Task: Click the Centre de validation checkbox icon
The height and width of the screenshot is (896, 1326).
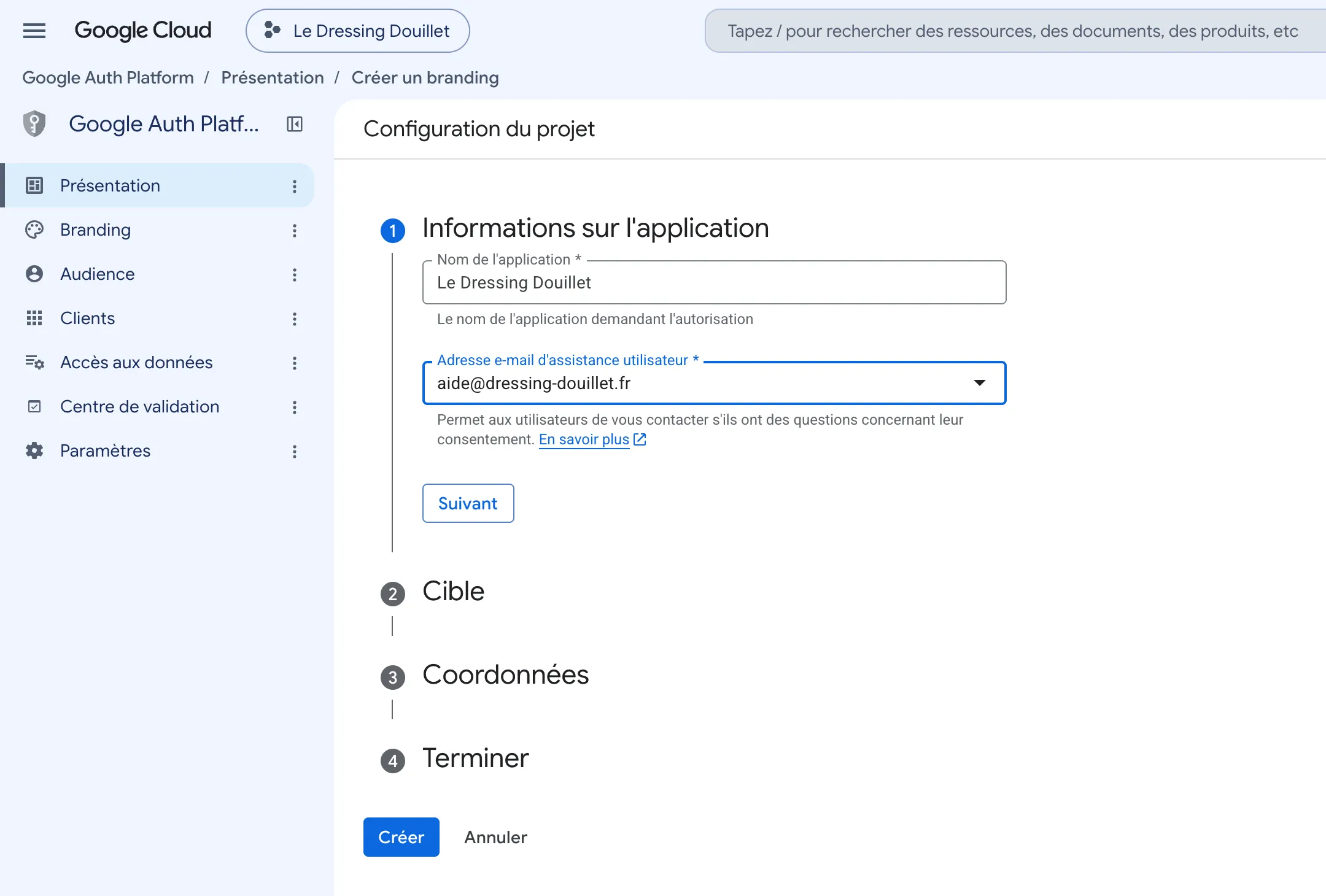Action: [x=34, y=406]
